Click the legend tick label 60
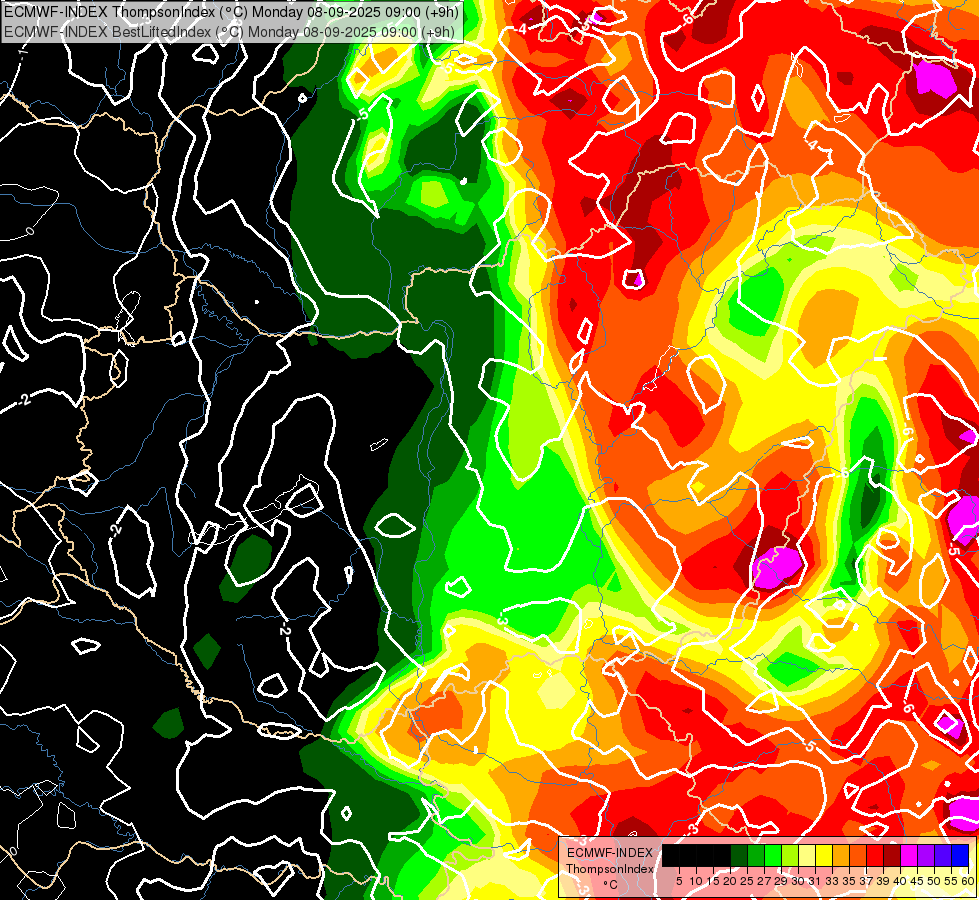Image resolution: width=979 pixels, height=900 pixels. pyautogui.click(x=968, y=881)
